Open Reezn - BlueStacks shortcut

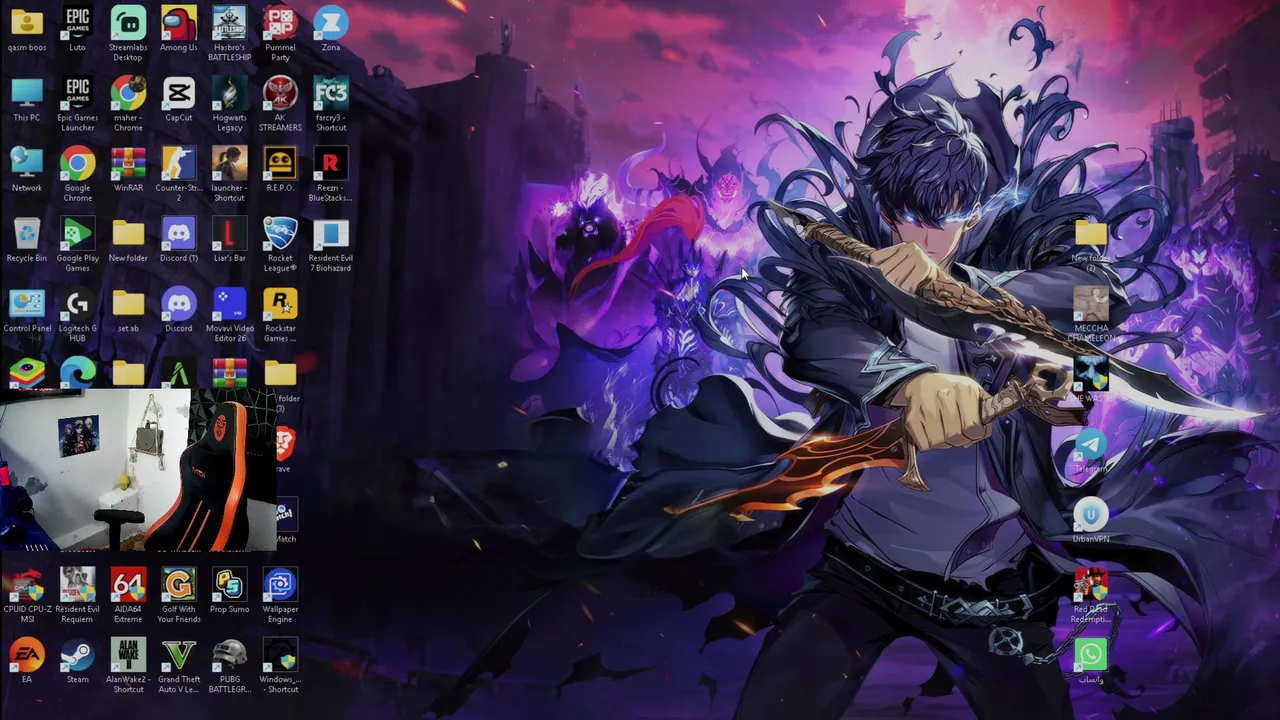pyautogui.click(x=331, y=173)
